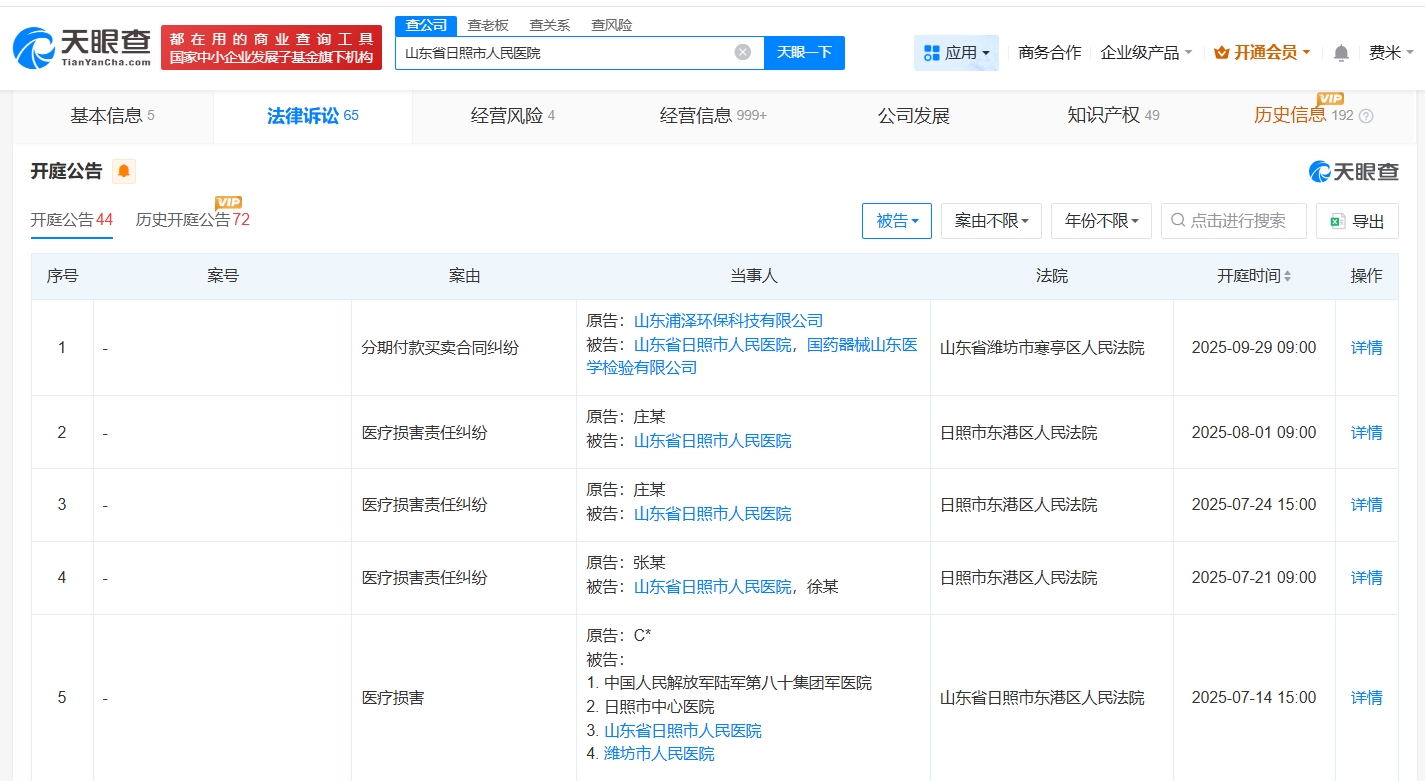The image size is (1425, 781).
Task: Open the 开通会员 membership menu
Action: pos(1261,53)
